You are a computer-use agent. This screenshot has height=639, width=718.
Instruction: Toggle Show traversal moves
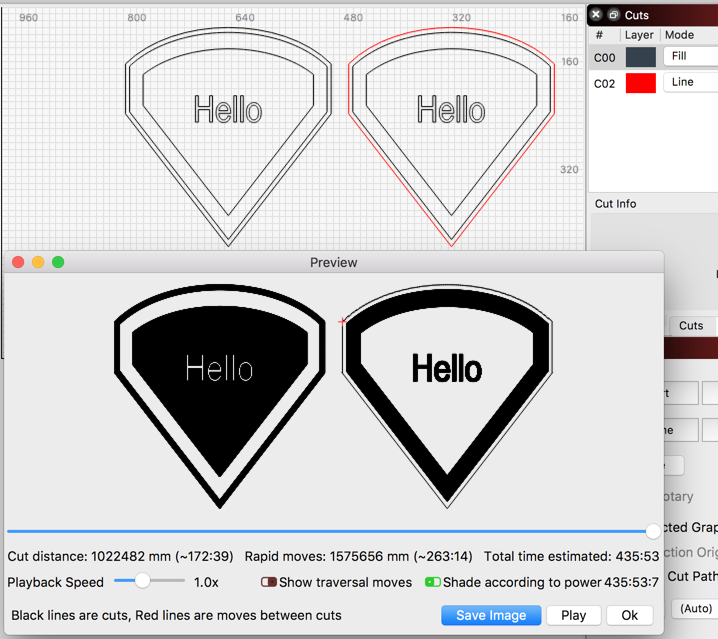pyautogui.click(x=269, y=582)
